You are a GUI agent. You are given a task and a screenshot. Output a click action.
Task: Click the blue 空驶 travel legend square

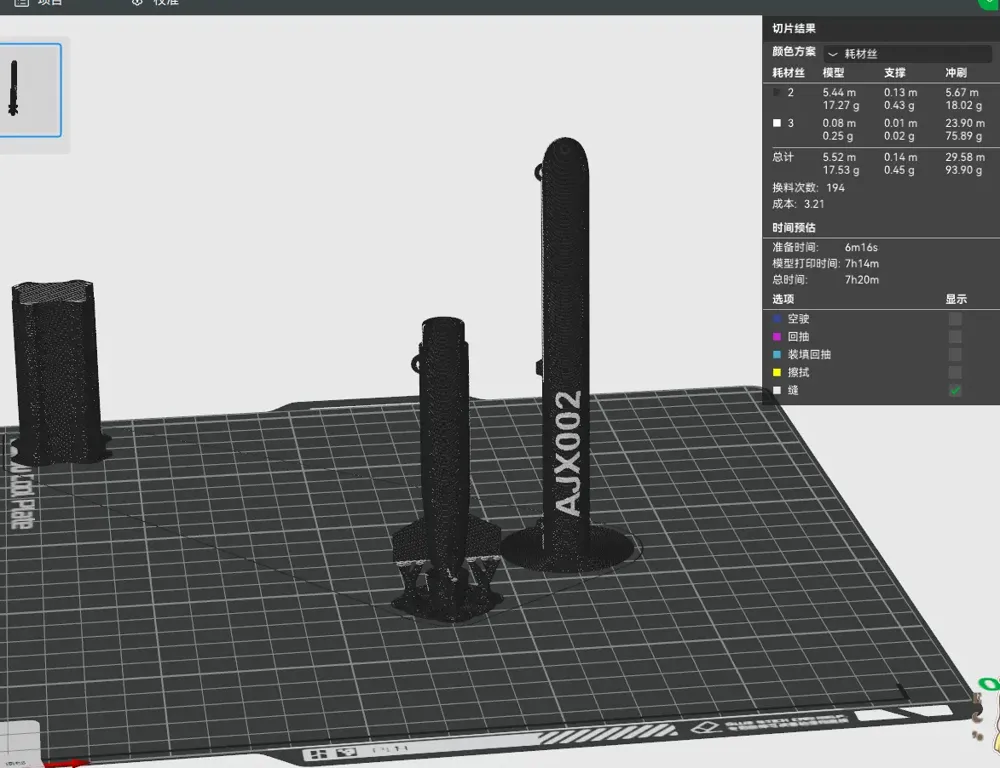pyautogui.click(x=777, y=319)
